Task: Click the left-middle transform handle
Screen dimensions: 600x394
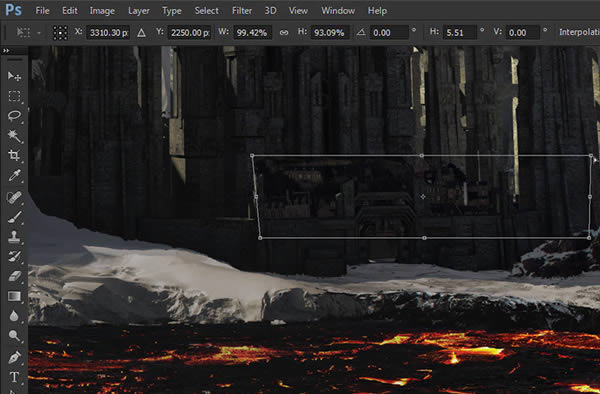Action: pyautogui.click(x=256, y=197)
